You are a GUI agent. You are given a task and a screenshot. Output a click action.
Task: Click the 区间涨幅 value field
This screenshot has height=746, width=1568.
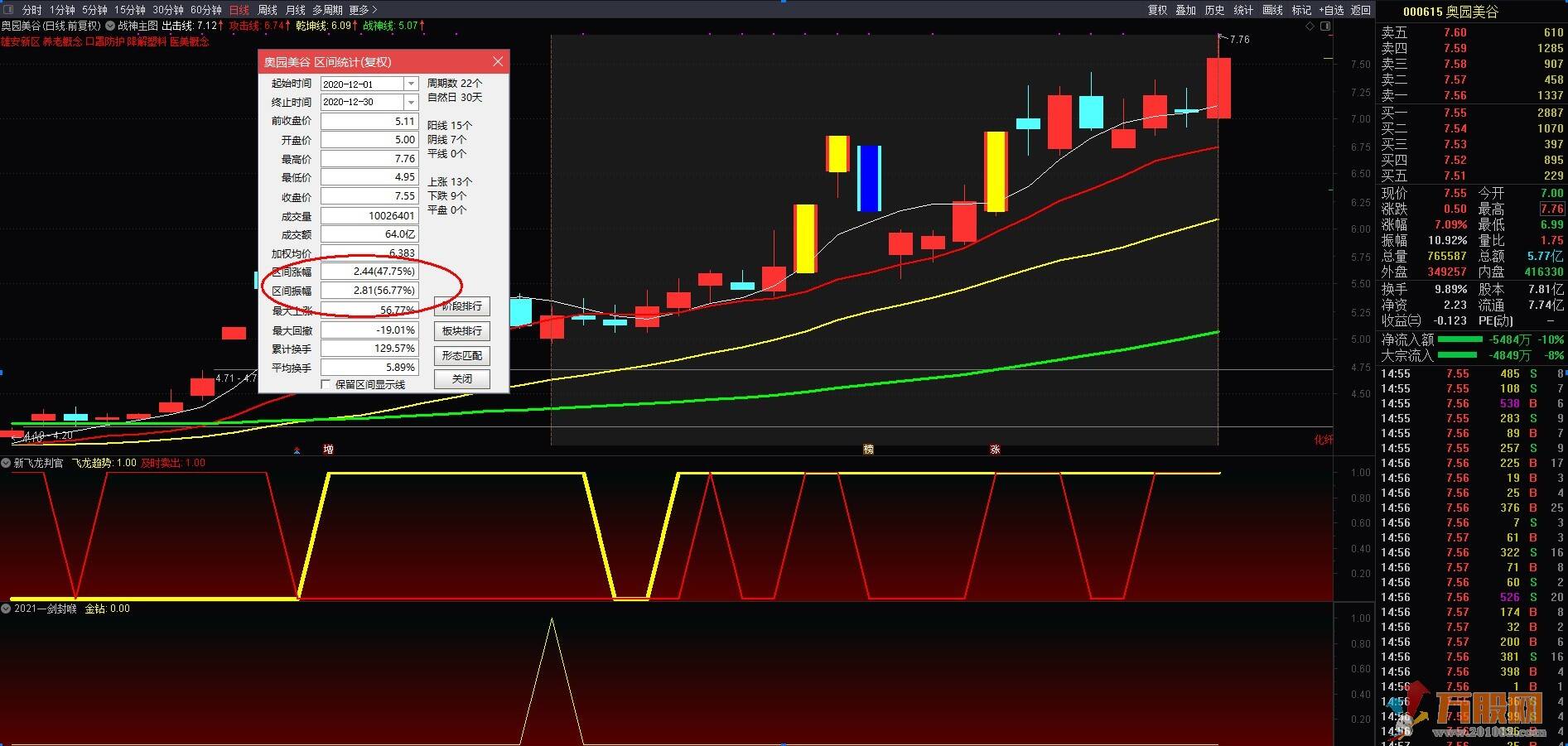point(369,272)
